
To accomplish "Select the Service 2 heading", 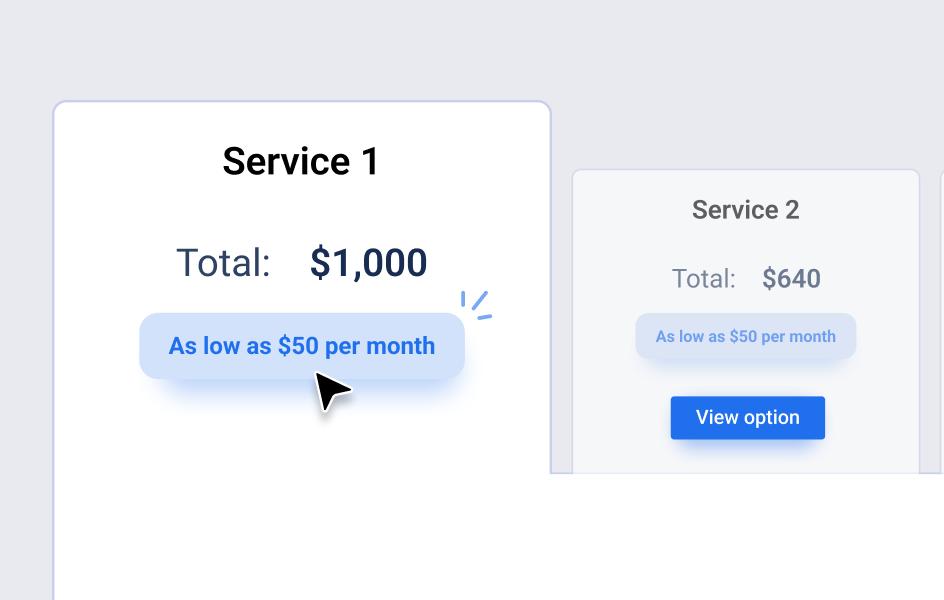I will [x=745, y=210].
